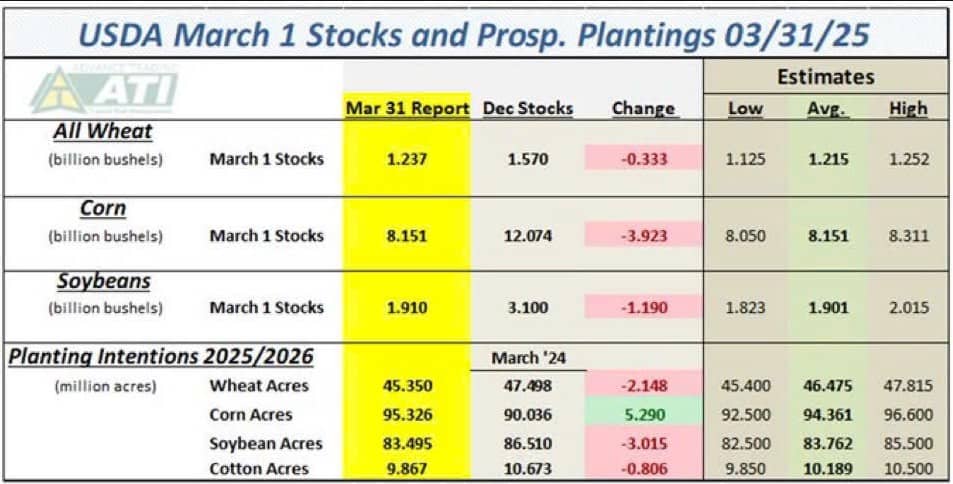Click the ATI logo
This screenshot has width=953, height=484.
pos(103,90)
